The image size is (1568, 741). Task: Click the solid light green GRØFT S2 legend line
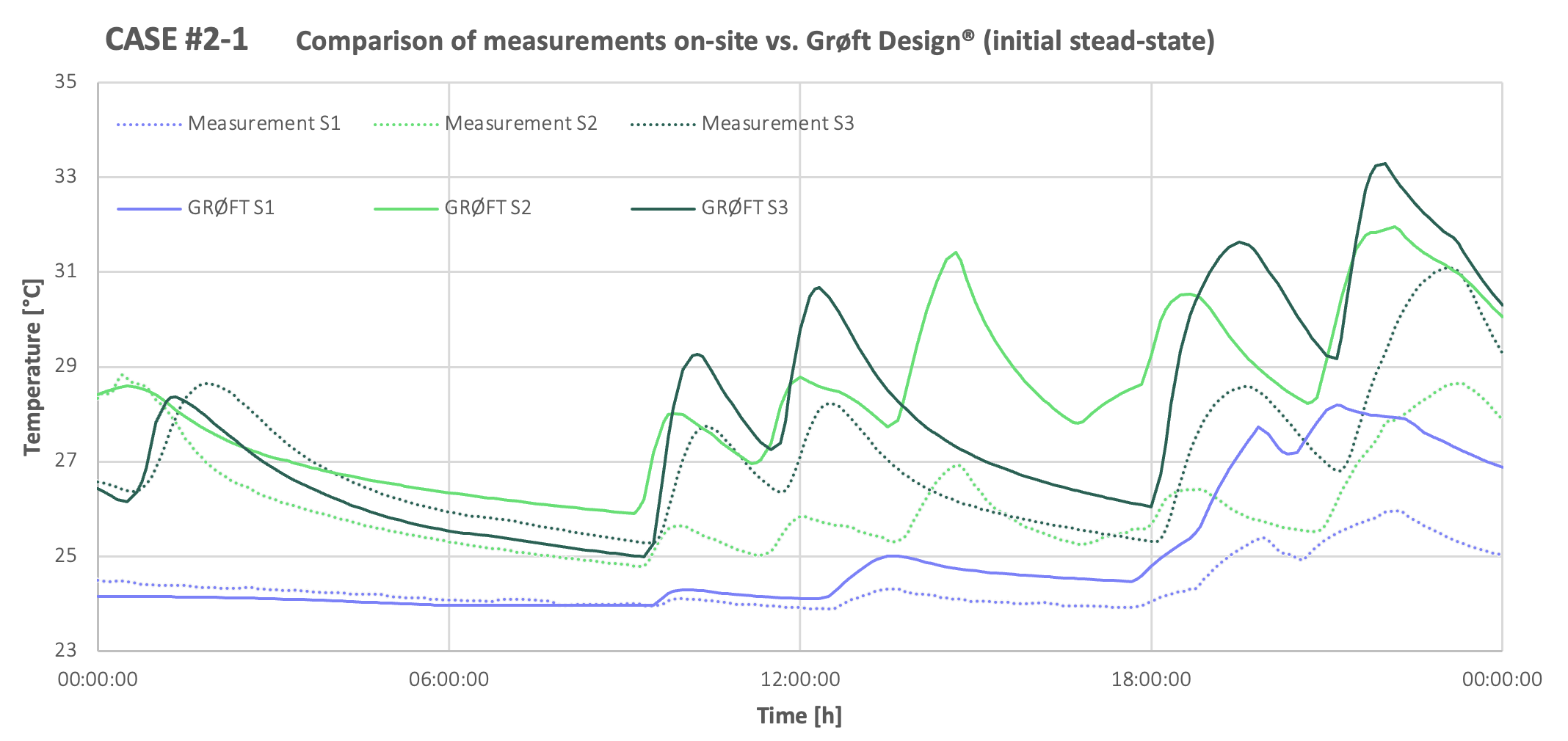pyautogui.click(x=406, y=209)
